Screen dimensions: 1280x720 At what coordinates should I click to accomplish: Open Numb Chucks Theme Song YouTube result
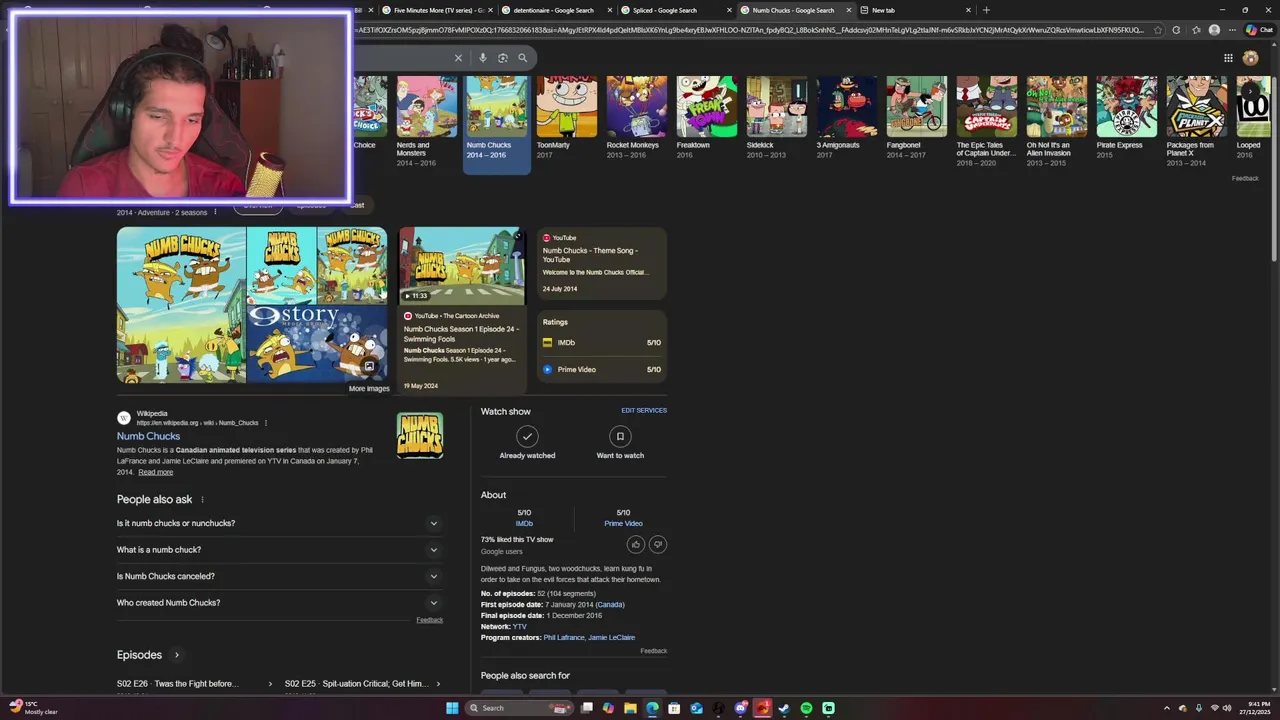point(601,264)
